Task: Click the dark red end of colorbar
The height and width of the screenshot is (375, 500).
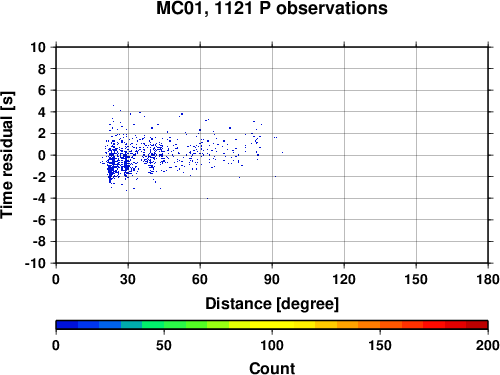Action: [x=477, y=325]
